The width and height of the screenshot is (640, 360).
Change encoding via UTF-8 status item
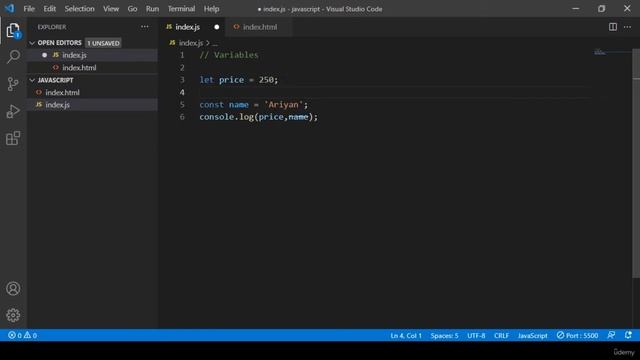(476, 335)
